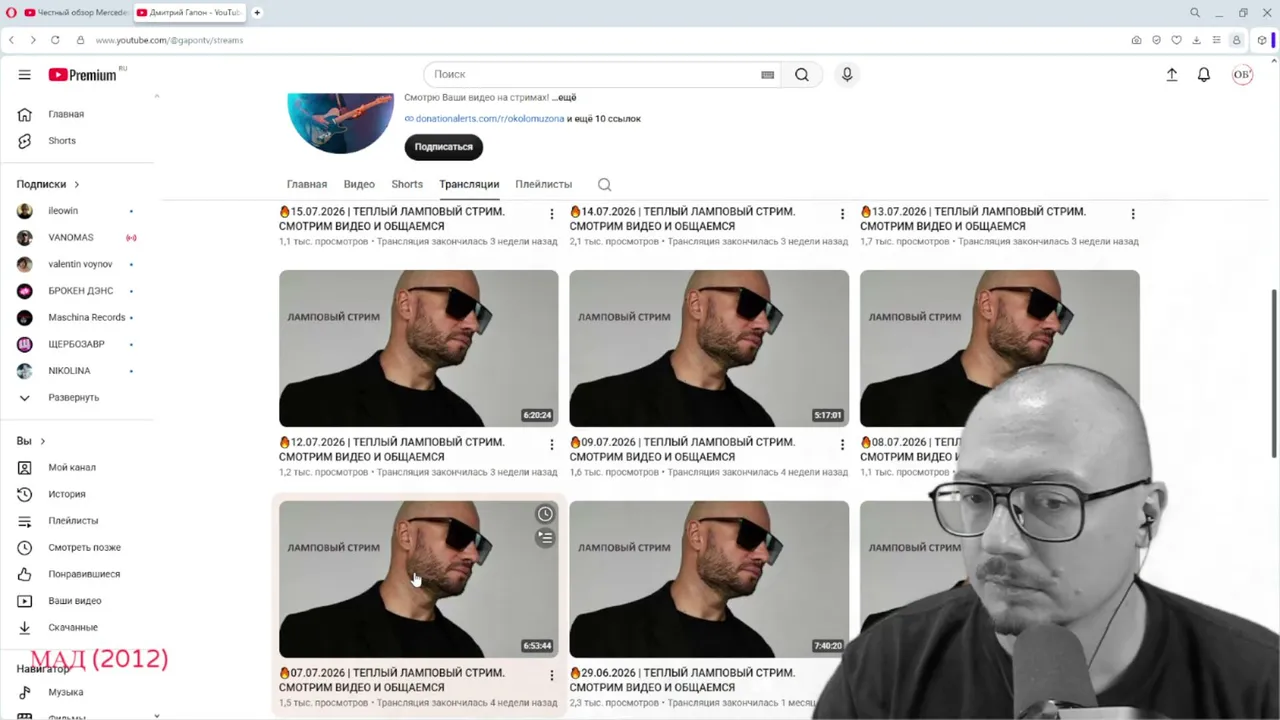The width and height of the screenshot is (1280, 720).
Task: Start voice search with the microphone
Action: click(x=847, y=74)
